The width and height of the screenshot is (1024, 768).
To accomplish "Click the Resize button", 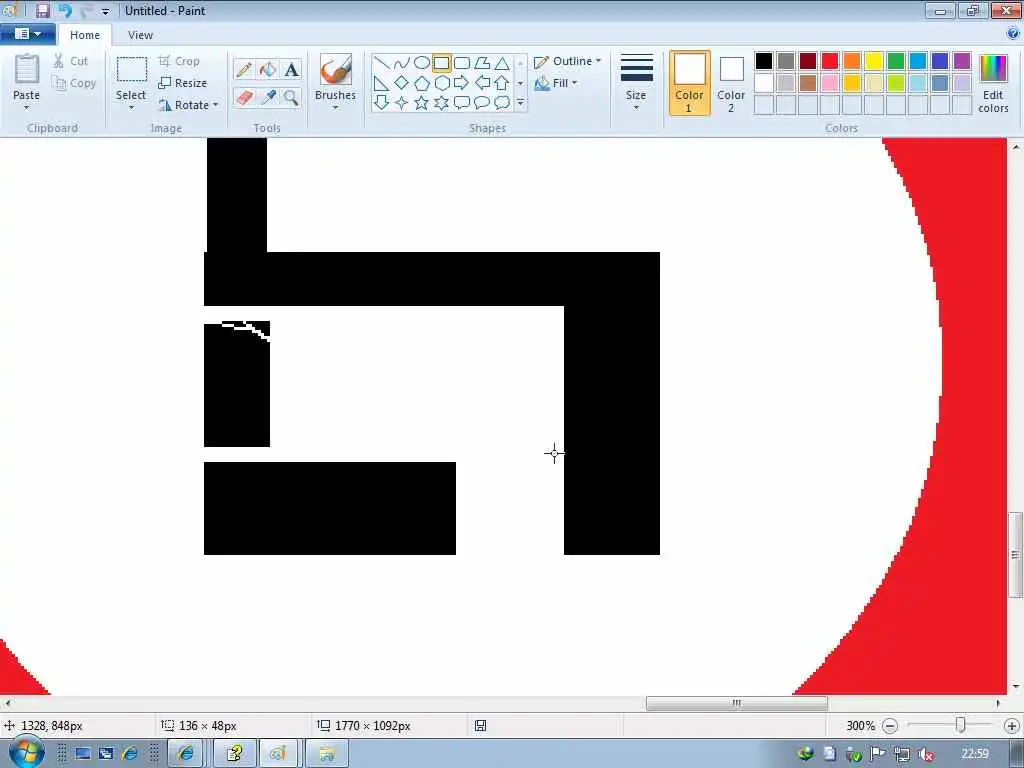I will pyautogui.click(x=183, y=83).
